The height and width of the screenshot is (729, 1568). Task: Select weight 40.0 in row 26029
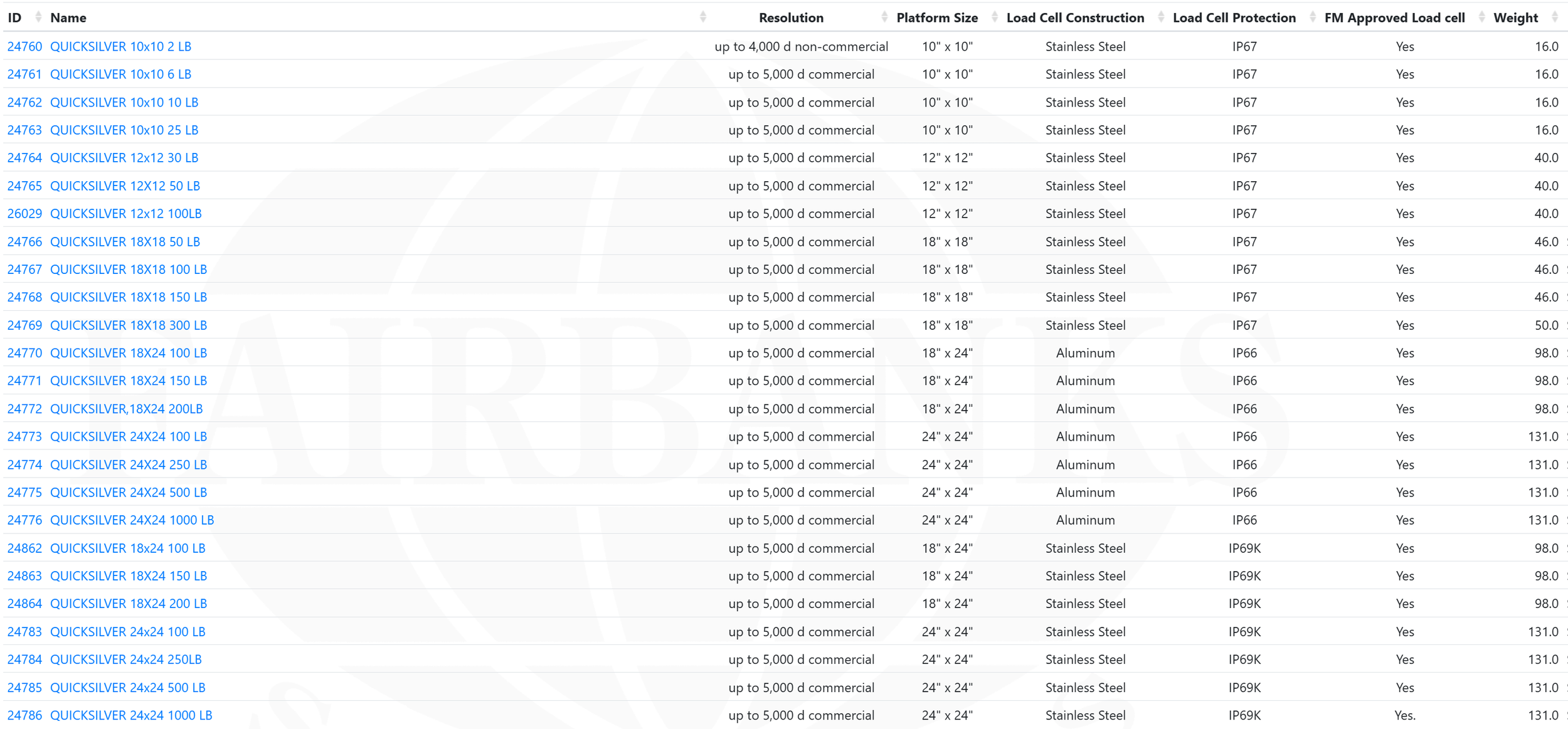click(1546, 213)
